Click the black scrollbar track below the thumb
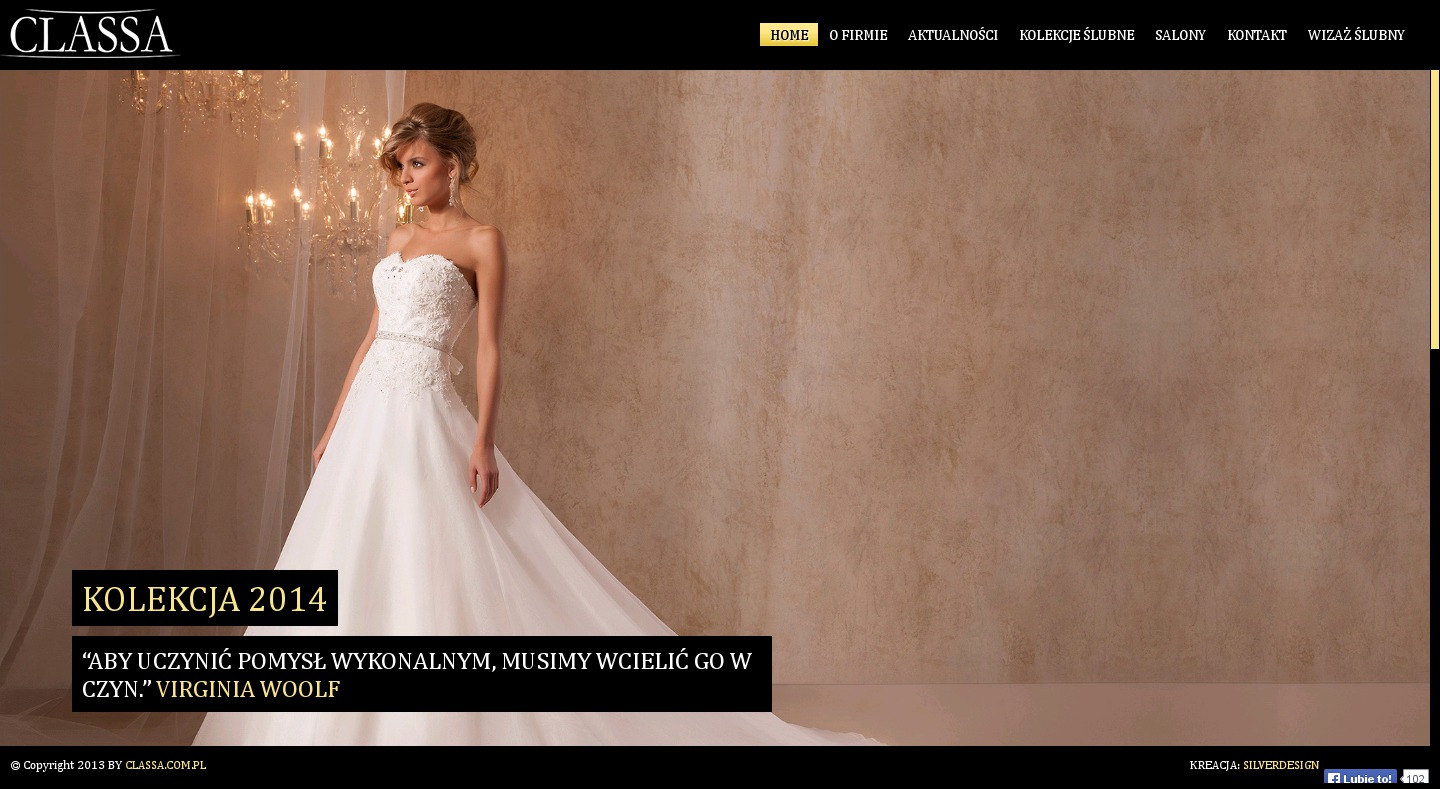The width and height of the screenshot is (1440, 789). pyautogui.click(x=1434, y=550)
